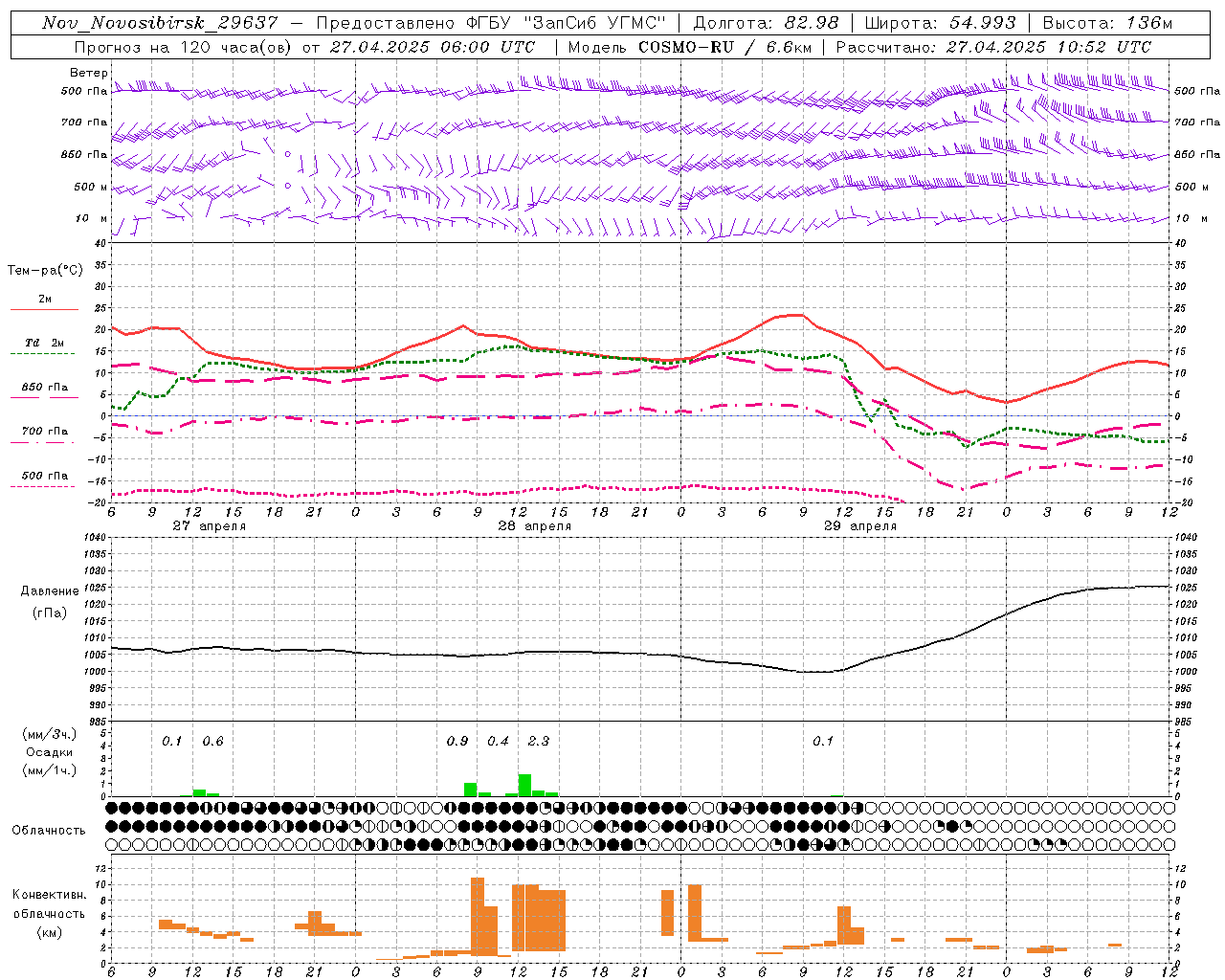Image resolution: width=1225 pixels, height=980 pixels.
Task: Click the 0.4 precipitation amount
Action: (x=498, y=742)
